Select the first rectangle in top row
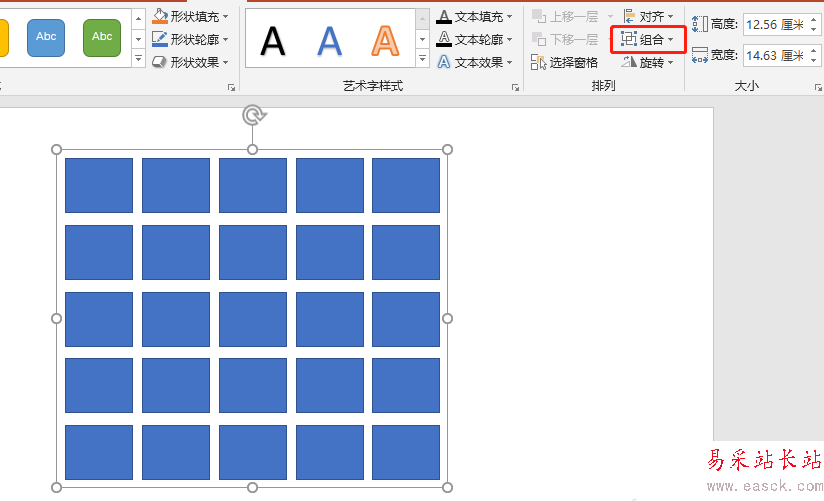Screen dimensions: 824x501 [x=99, y=186]
